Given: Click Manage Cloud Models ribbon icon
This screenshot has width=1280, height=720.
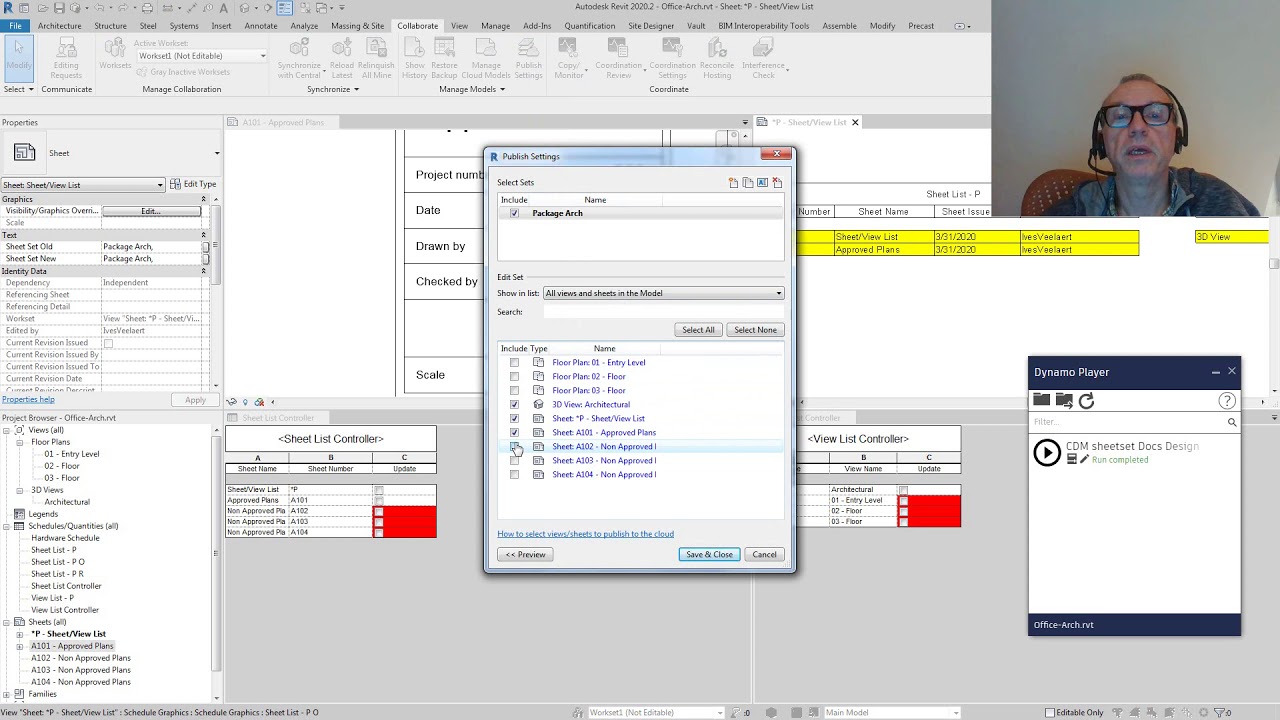Looking at the screenshot, I should click(x=486, y=60).
